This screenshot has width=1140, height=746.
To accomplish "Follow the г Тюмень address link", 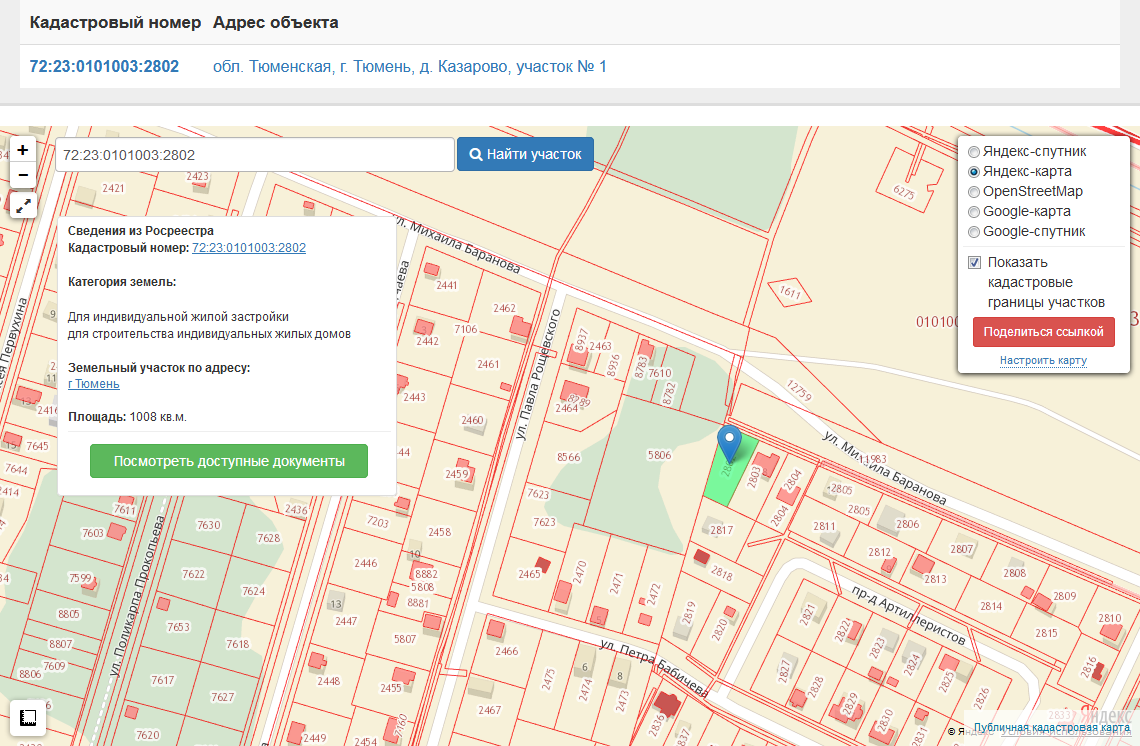I will tap(94, 384).
